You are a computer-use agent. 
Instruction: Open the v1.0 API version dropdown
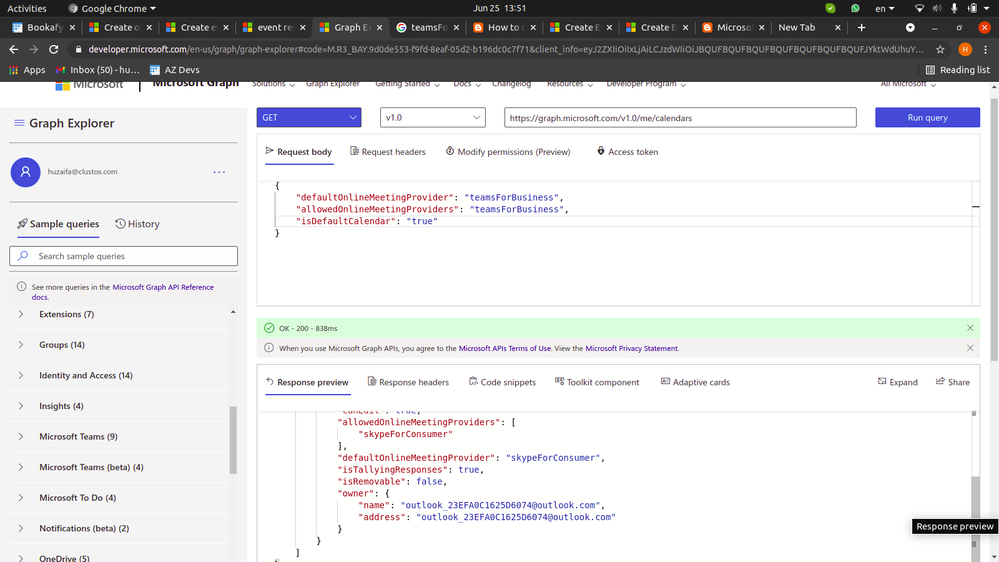tap(432, 118)
